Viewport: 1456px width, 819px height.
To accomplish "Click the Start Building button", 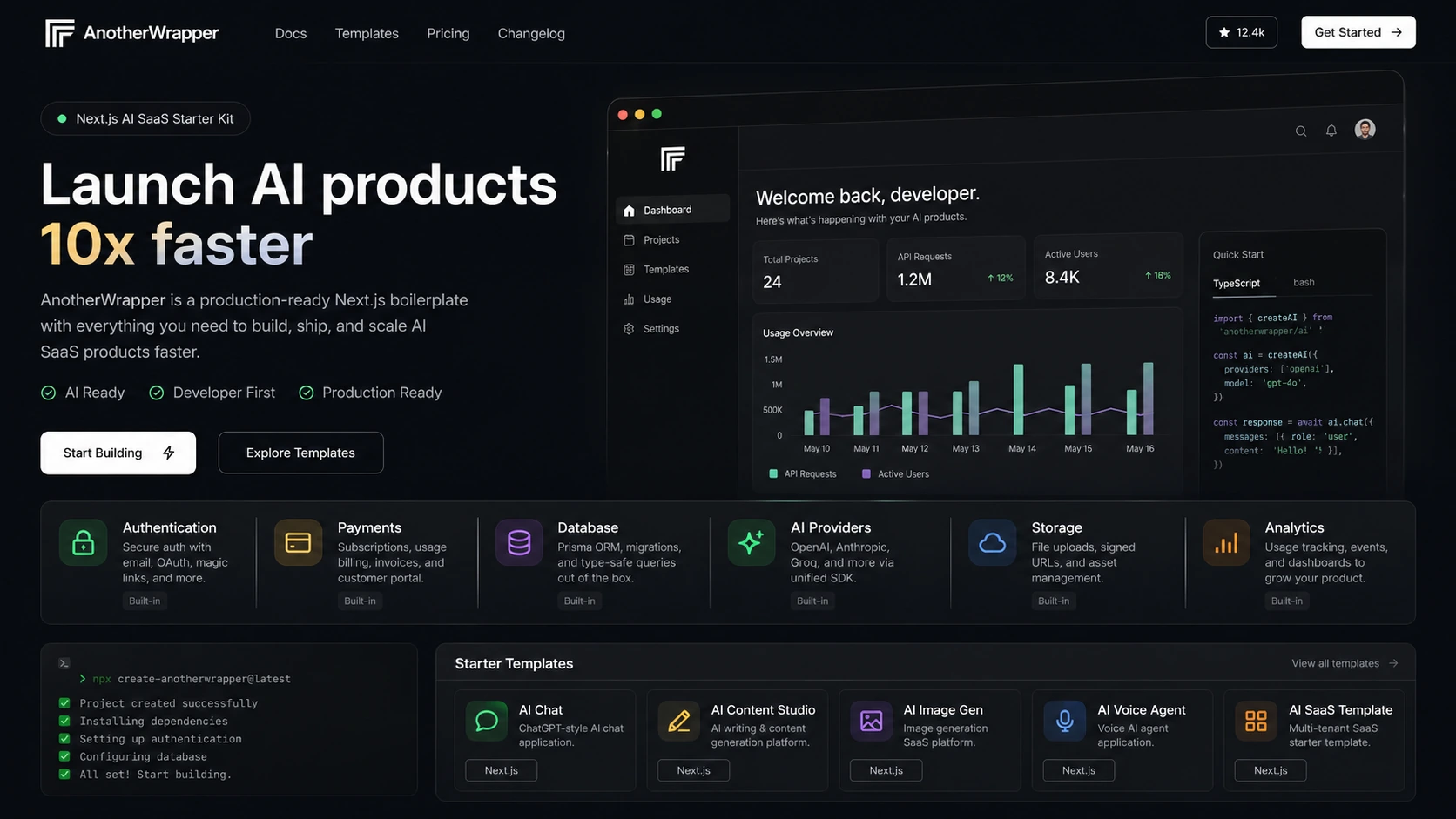I will coord(118,453).
